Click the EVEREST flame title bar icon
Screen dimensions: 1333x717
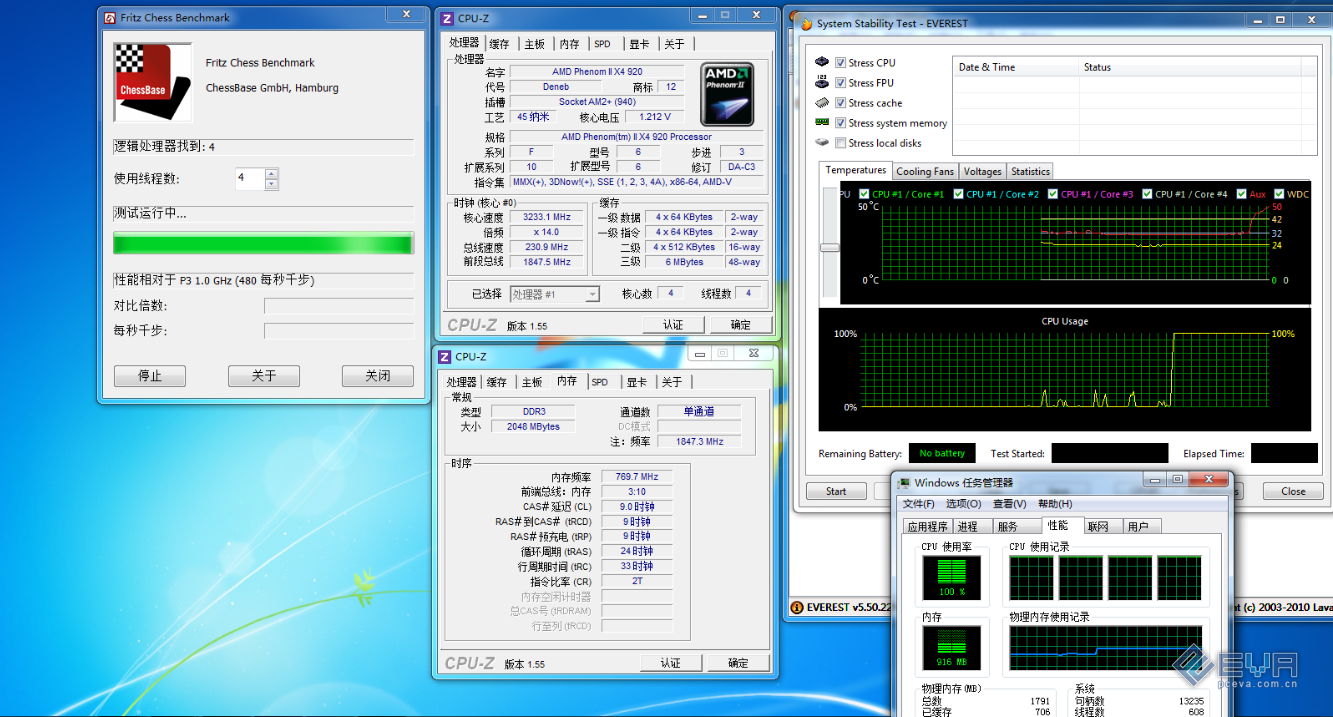(806, 23)
